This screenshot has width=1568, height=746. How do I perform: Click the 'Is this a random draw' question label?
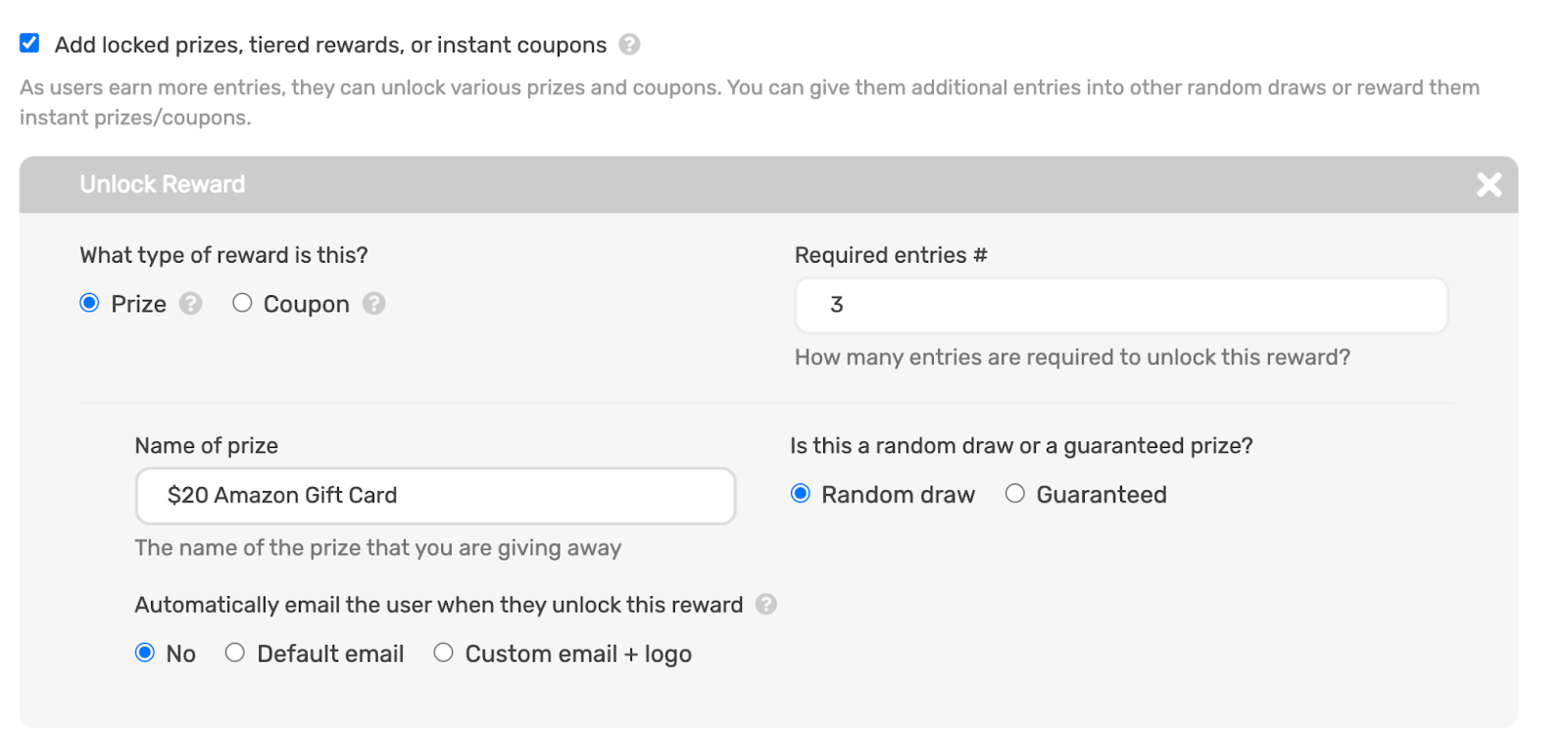(x=1021, y=446)
